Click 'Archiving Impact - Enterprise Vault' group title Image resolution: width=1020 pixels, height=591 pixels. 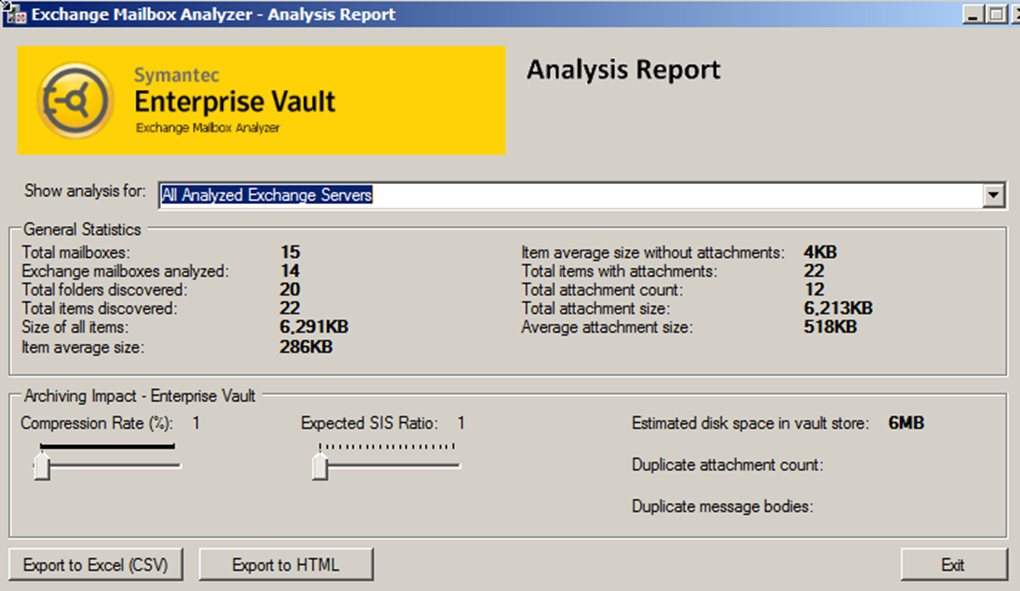click(x=139, y=396)
